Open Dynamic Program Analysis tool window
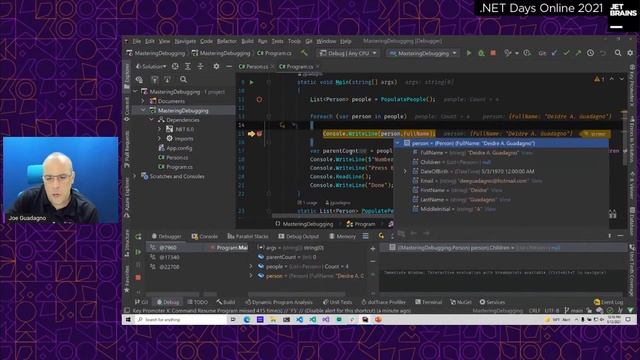 click(x=279, y=302)
